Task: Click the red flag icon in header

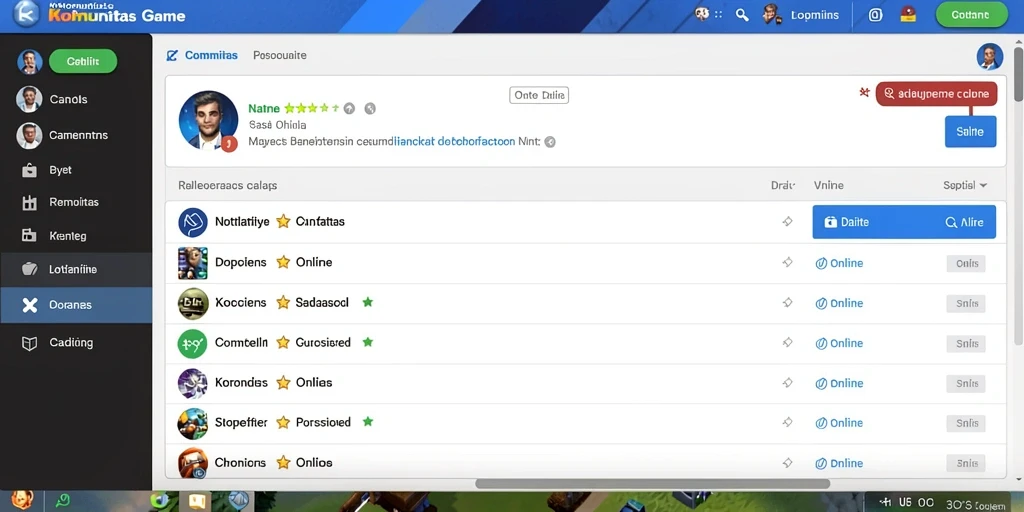Action: pyautogui.click(x=908, y=14)
